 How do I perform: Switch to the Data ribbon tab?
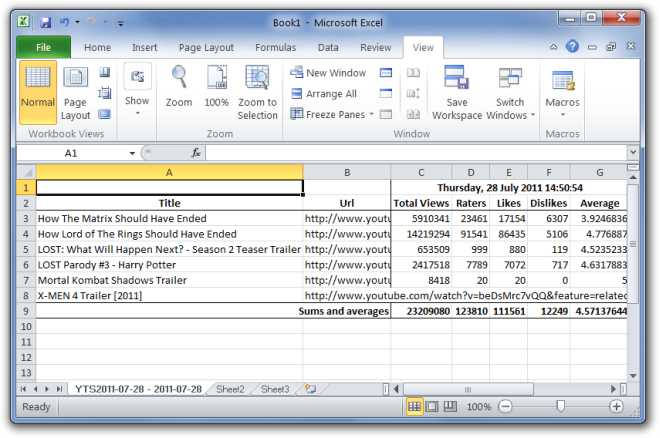(x=328, y=48)
